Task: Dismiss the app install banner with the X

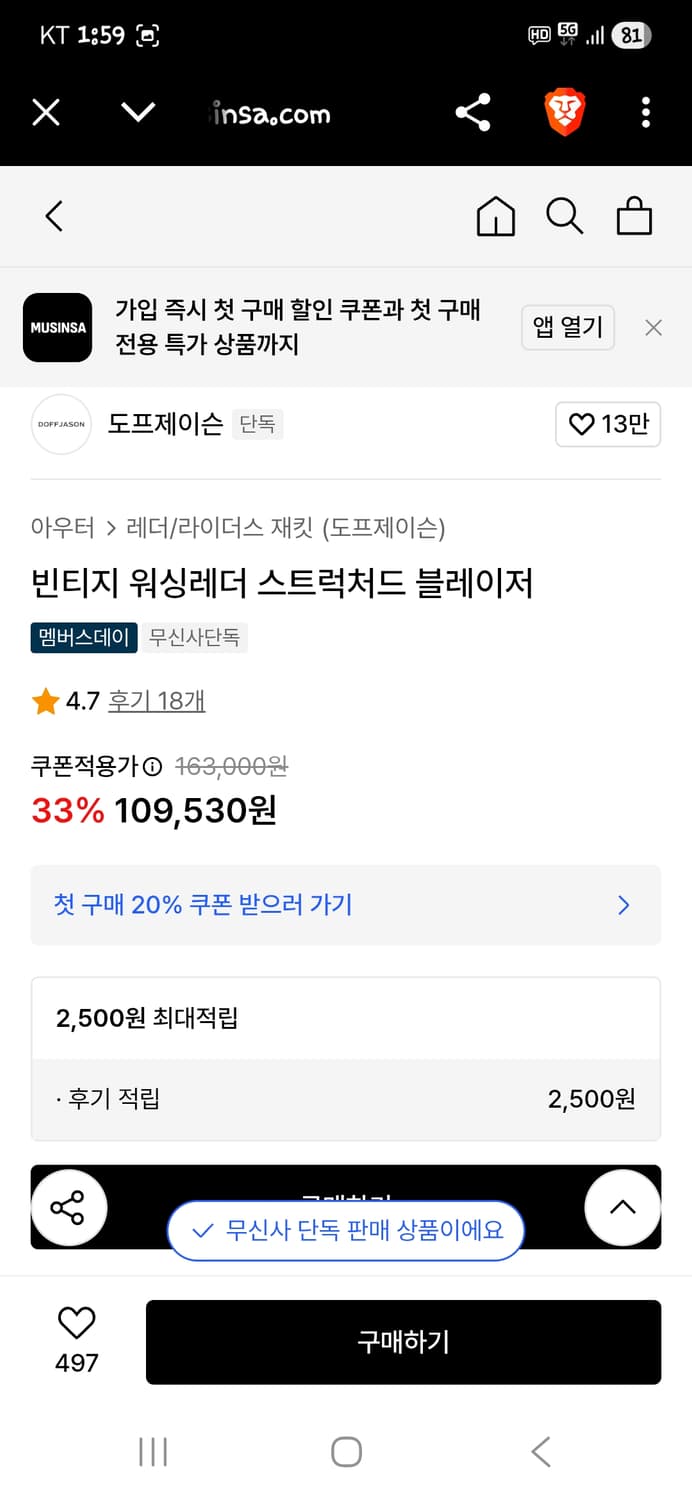Action: tap(653, 327)
